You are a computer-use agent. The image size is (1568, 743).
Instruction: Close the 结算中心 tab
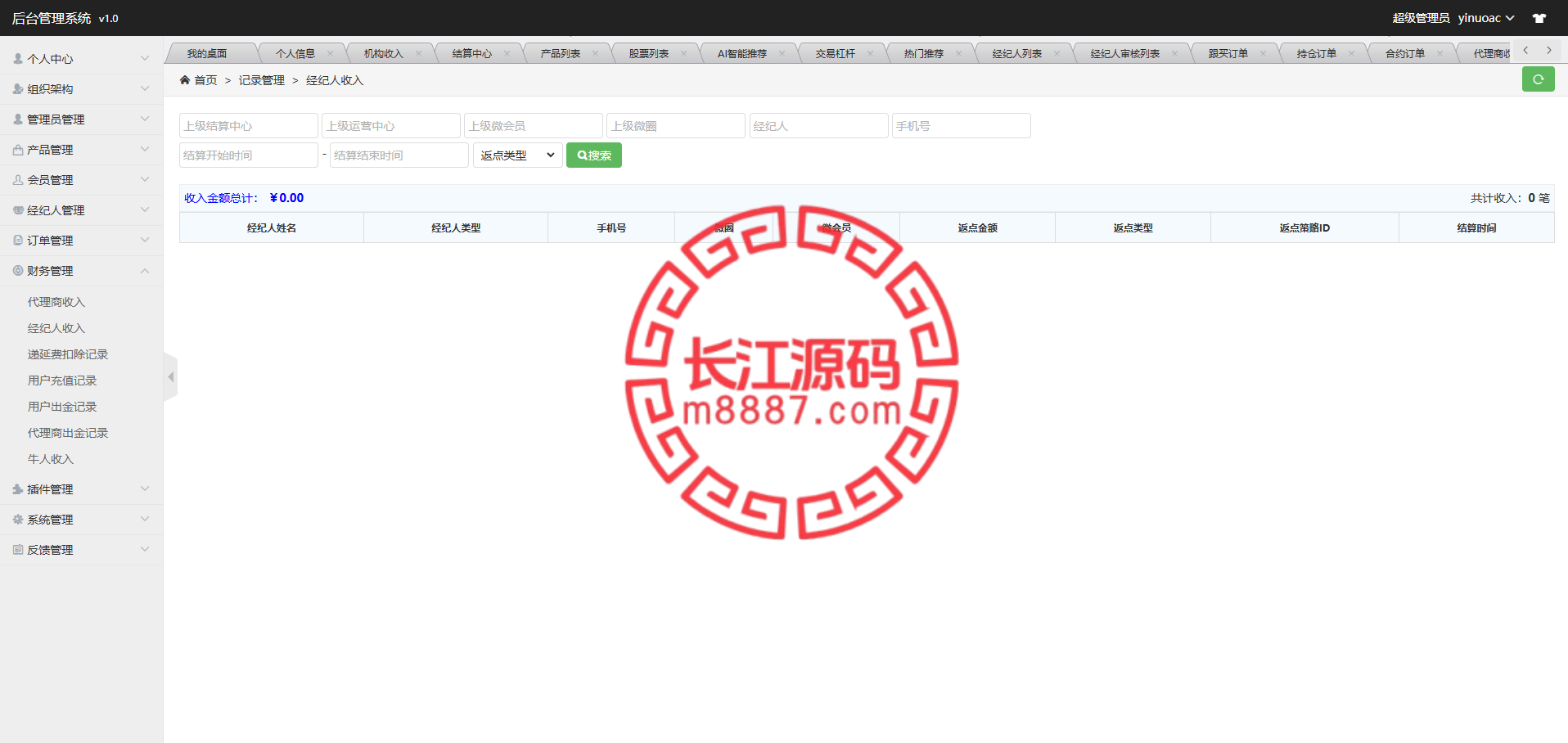pyautogui.click(x=507, y=54)
